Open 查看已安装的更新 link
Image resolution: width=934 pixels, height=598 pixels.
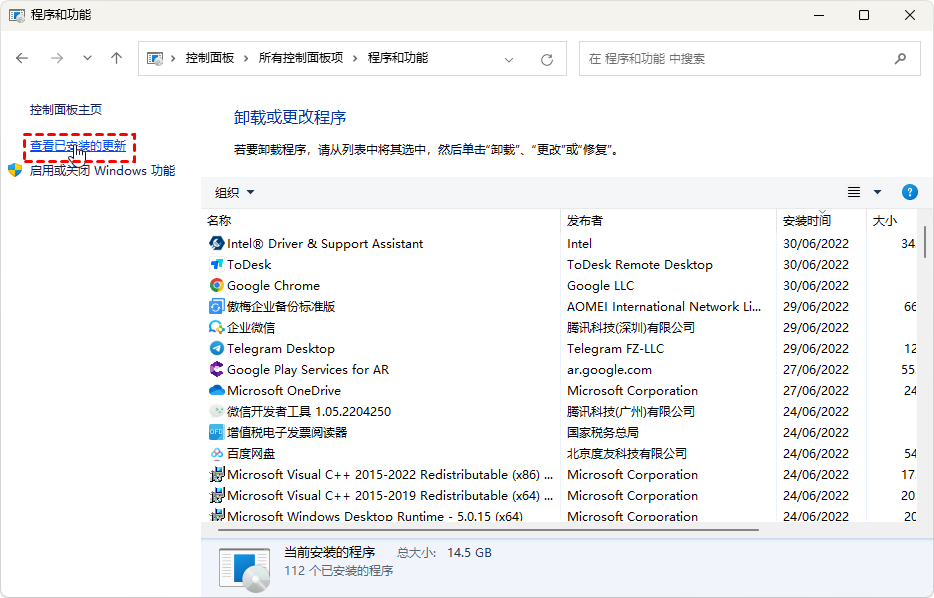78,146
